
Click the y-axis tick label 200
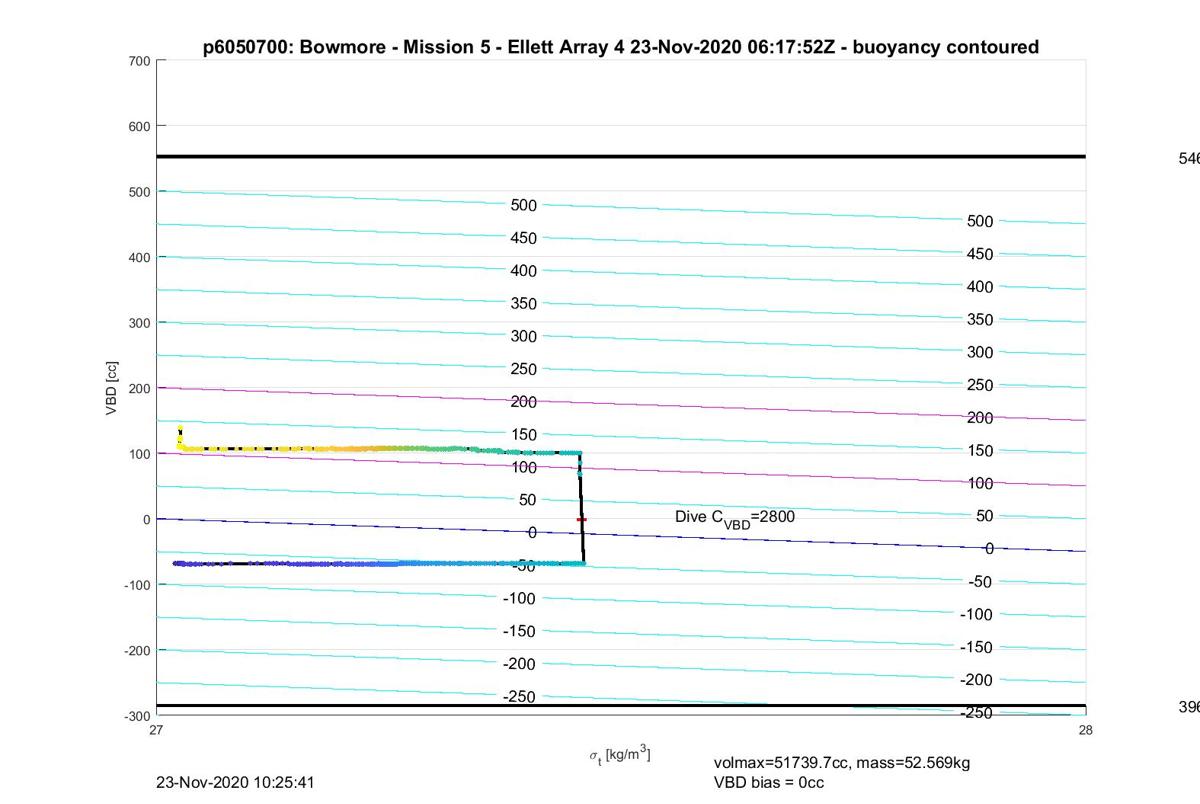coord(138,388)
